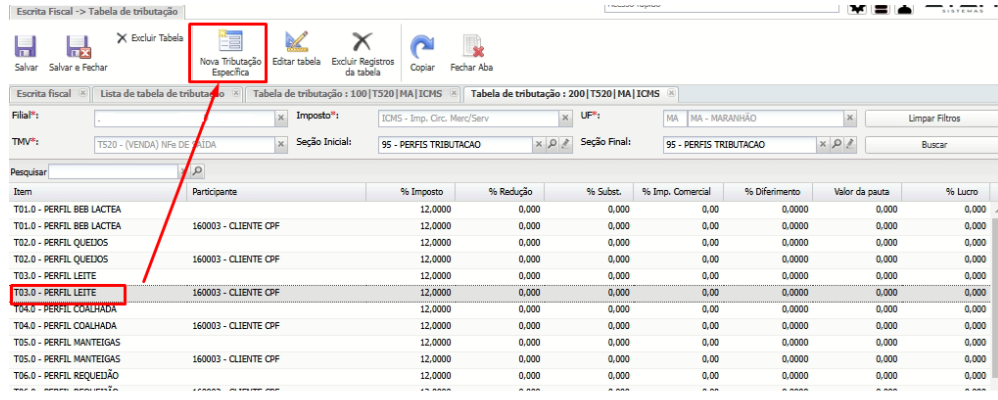Click the Salvar floppy disk icon
This screenshot has height=400, width=998.
point(25,47)
